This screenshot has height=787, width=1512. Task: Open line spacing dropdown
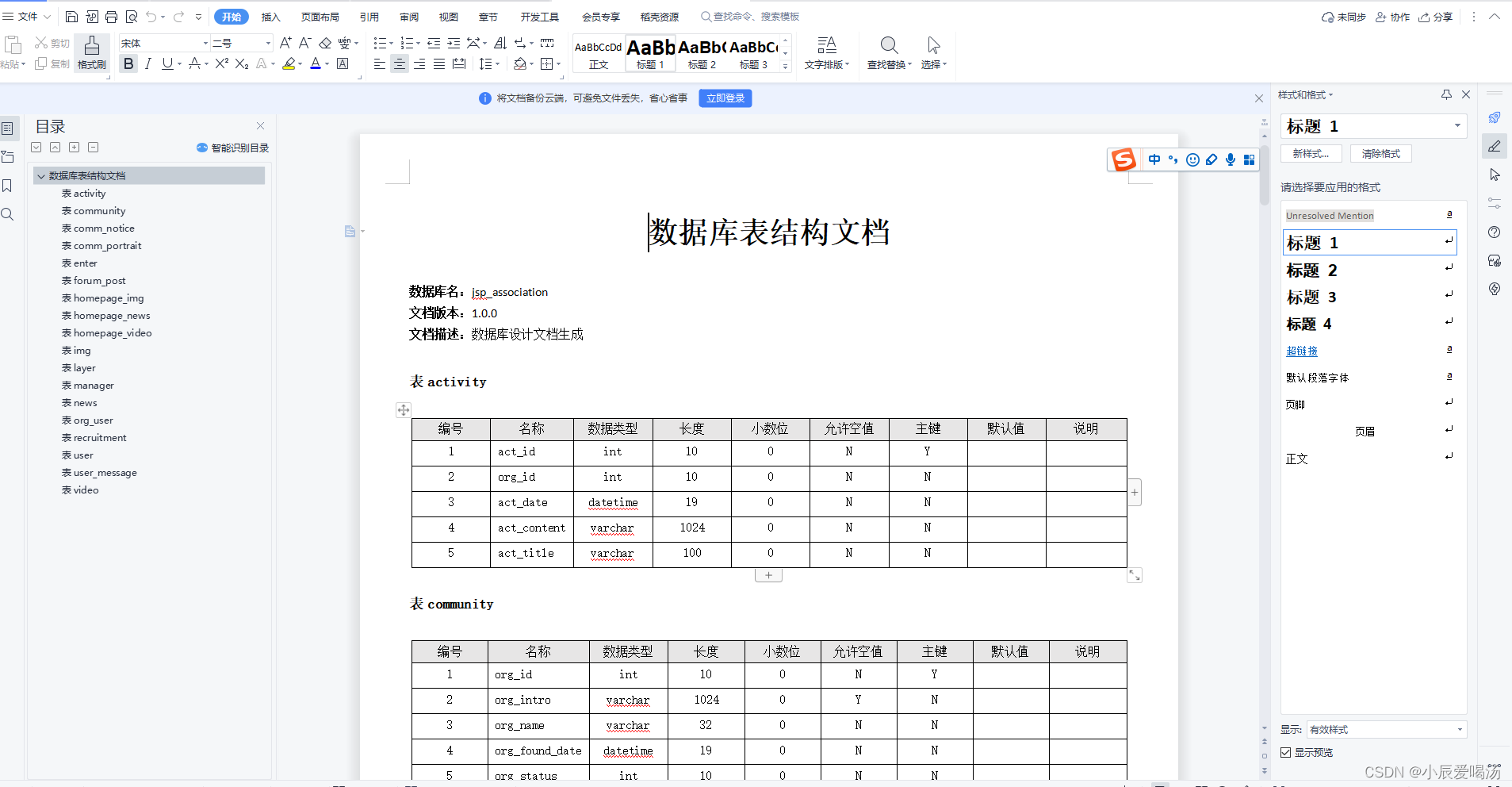tap(488, 63)
